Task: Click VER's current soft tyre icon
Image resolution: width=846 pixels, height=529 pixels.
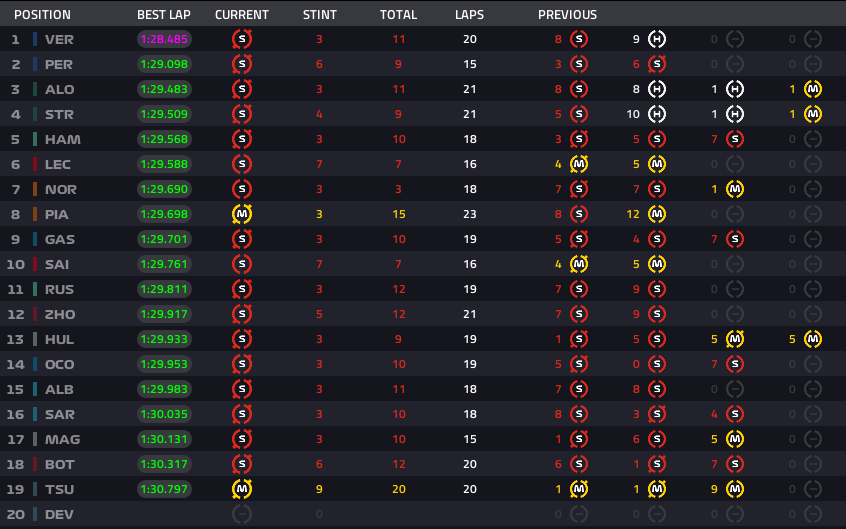Action: [x=242, y=39]
